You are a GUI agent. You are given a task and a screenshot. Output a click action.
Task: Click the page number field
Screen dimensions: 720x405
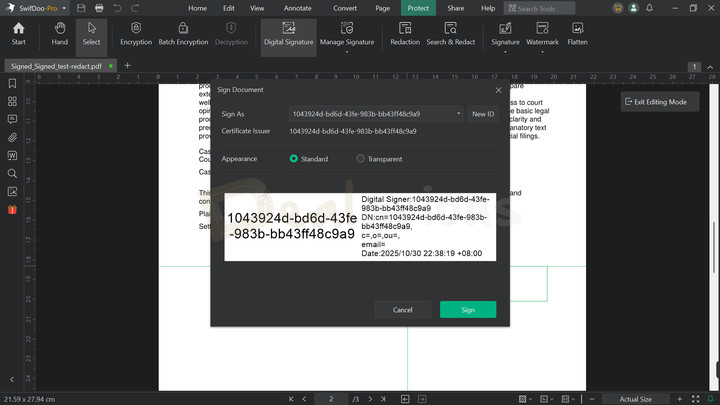[331, 399]
